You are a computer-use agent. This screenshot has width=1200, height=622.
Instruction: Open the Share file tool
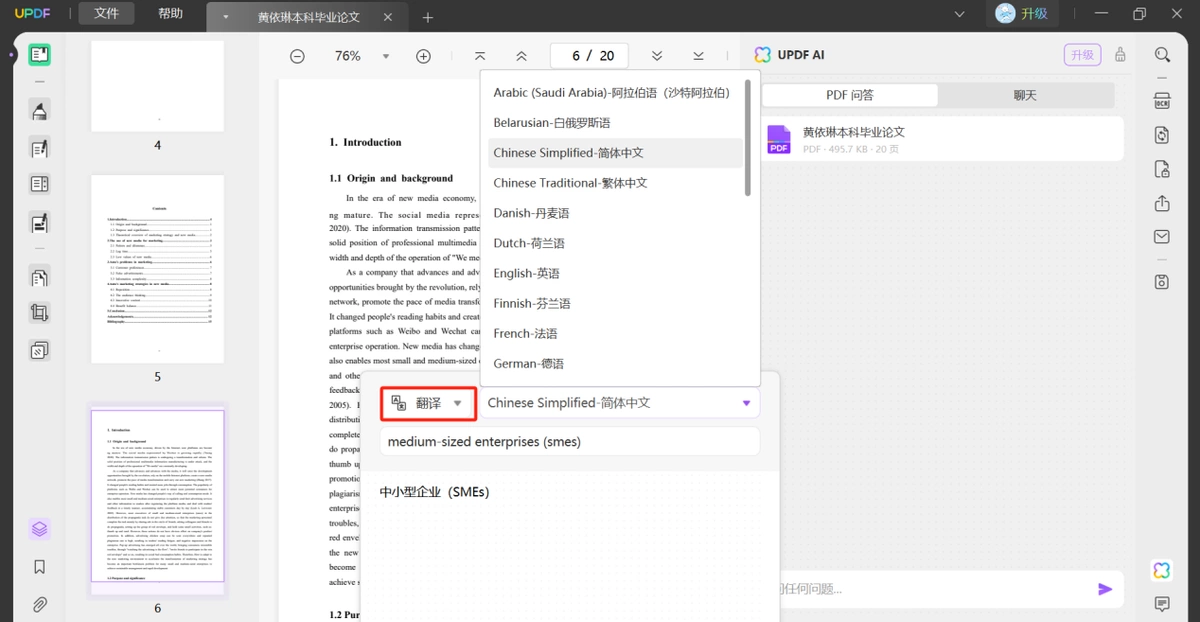tap(1162, 203)
